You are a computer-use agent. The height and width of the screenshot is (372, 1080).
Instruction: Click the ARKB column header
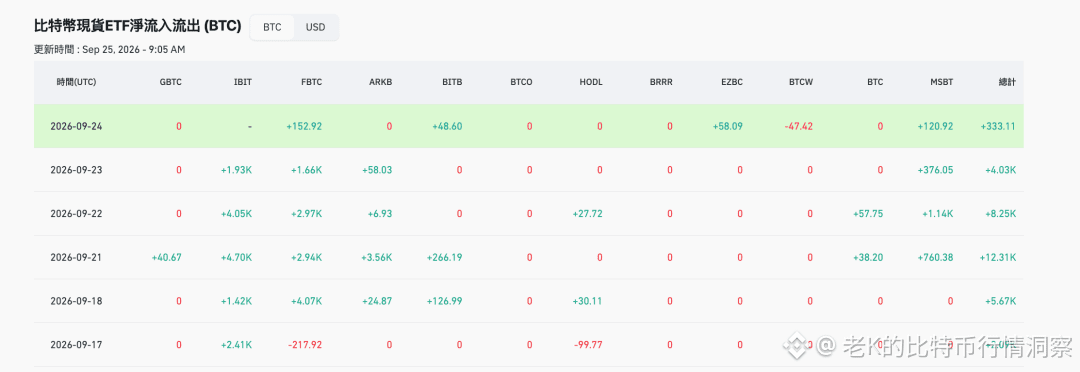pyautogui.click(x=381, y=82)
